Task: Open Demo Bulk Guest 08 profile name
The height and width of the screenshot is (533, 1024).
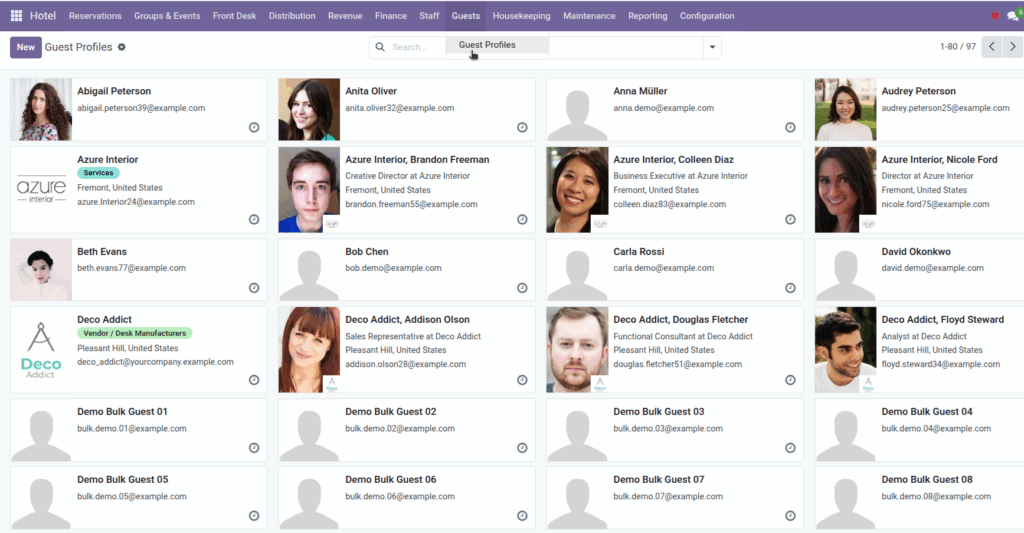Action: pos(927,479)
